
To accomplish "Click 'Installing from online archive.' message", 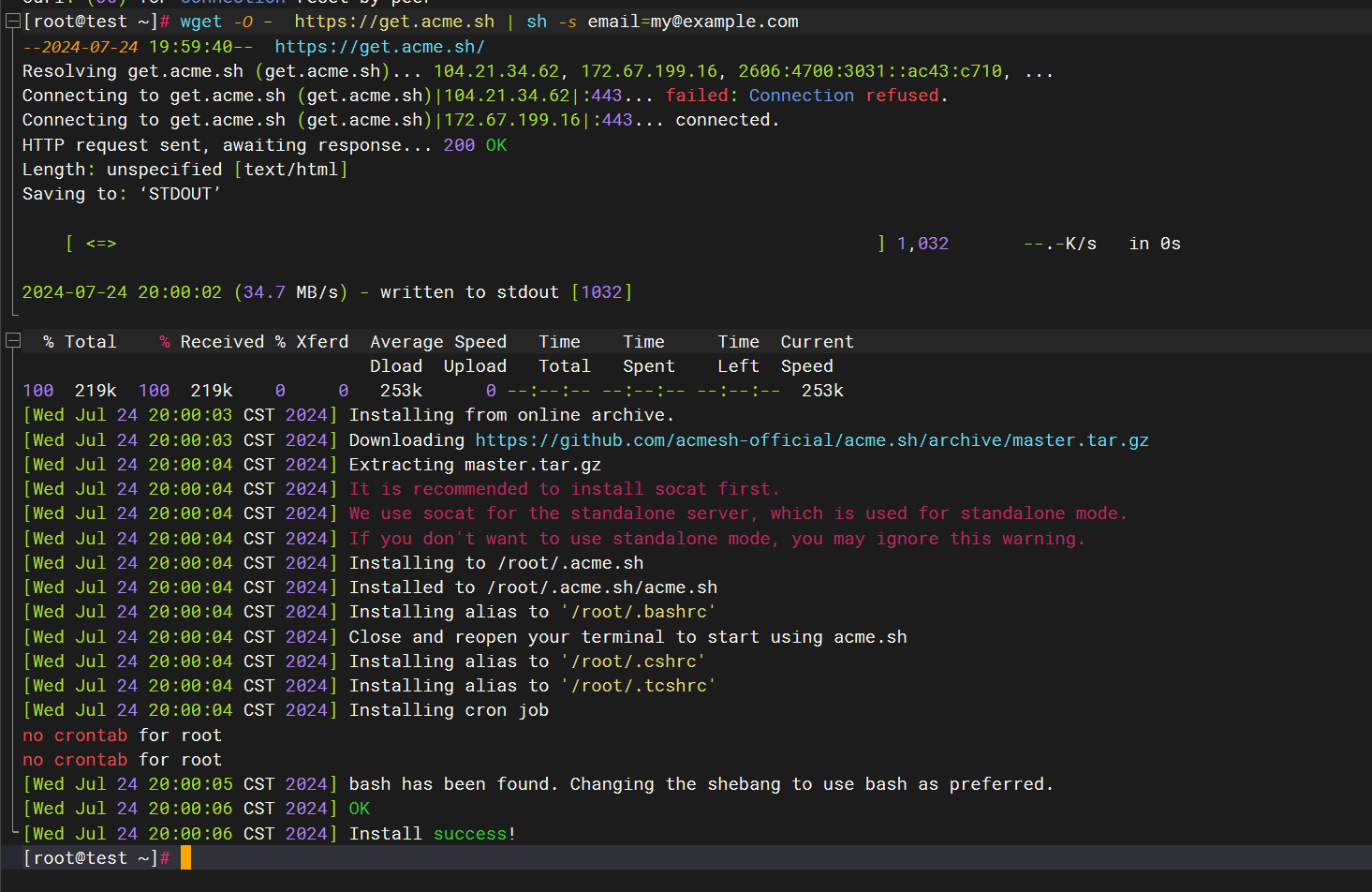I will tap(511, 415).
